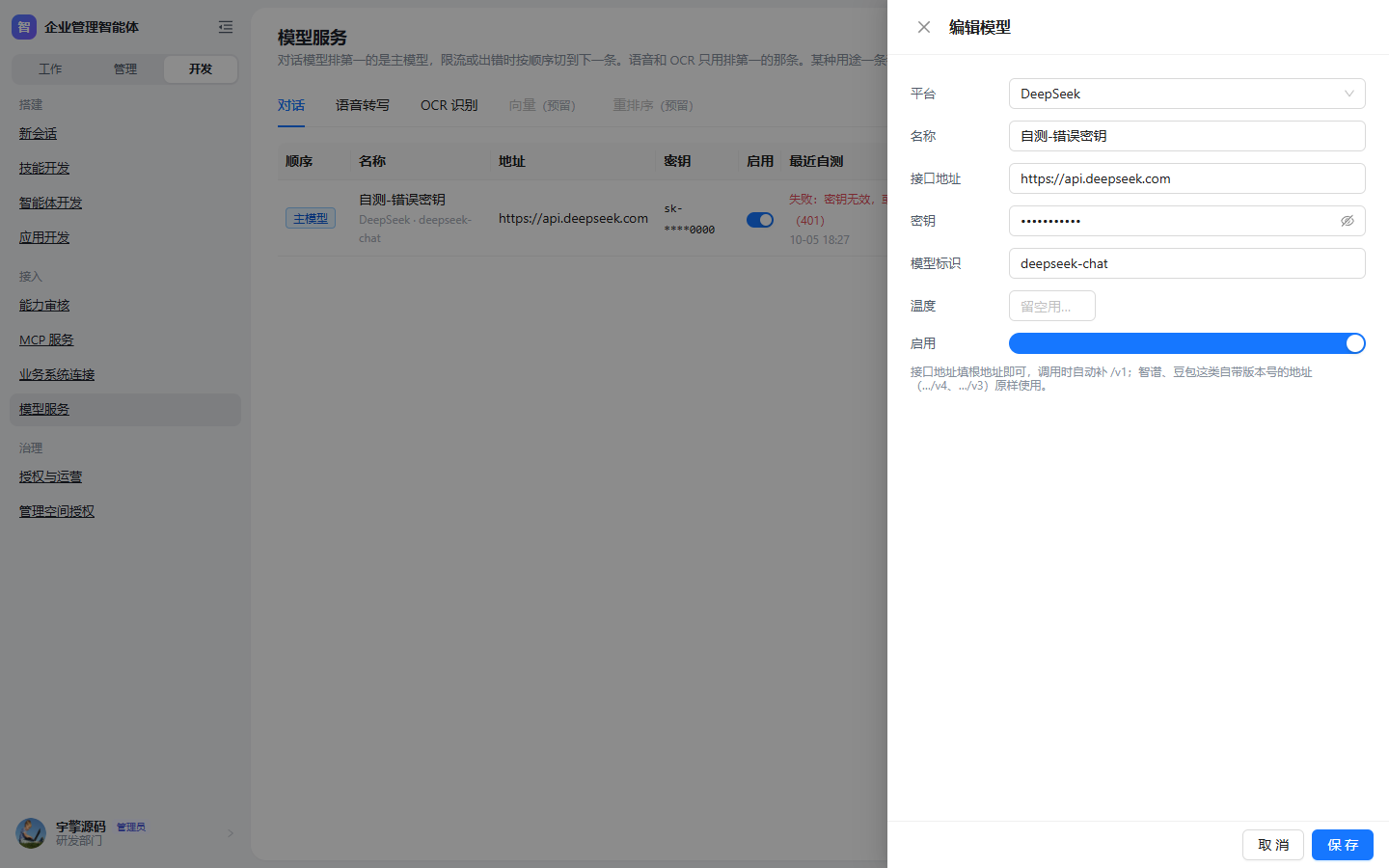Save the model with 保存 button
Screen dimensions: 1389x868
pyautogui.click(x=1343, y=845)
